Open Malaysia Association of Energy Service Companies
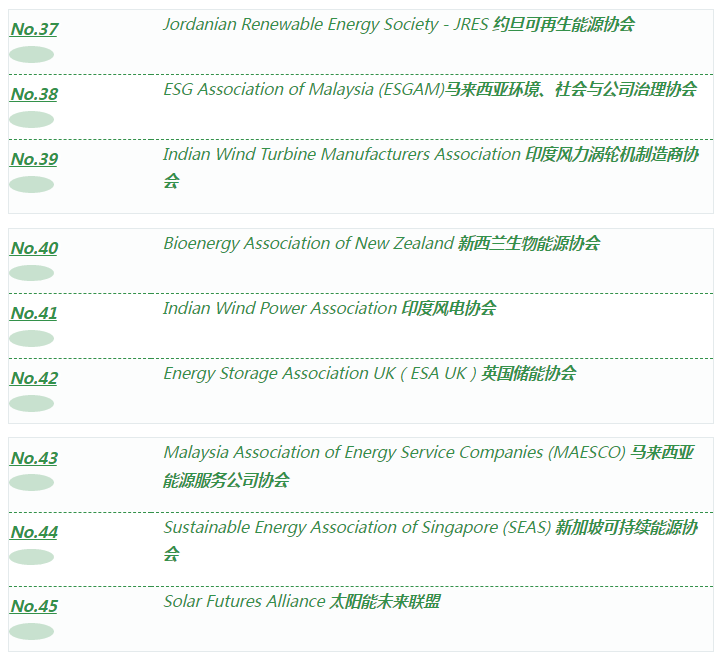Viewport: 723px width, 663px height. (428, 453)
